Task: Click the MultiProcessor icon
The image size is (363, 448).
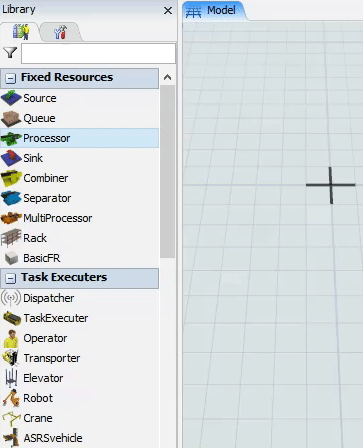Action: pyautogui.click(x=11, y=218)
